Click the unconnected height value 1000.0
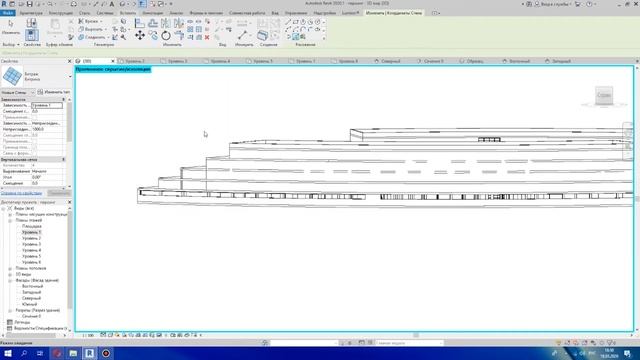This screenshot has width=640, height=360. pyautogui.click(x=47, y=129)
